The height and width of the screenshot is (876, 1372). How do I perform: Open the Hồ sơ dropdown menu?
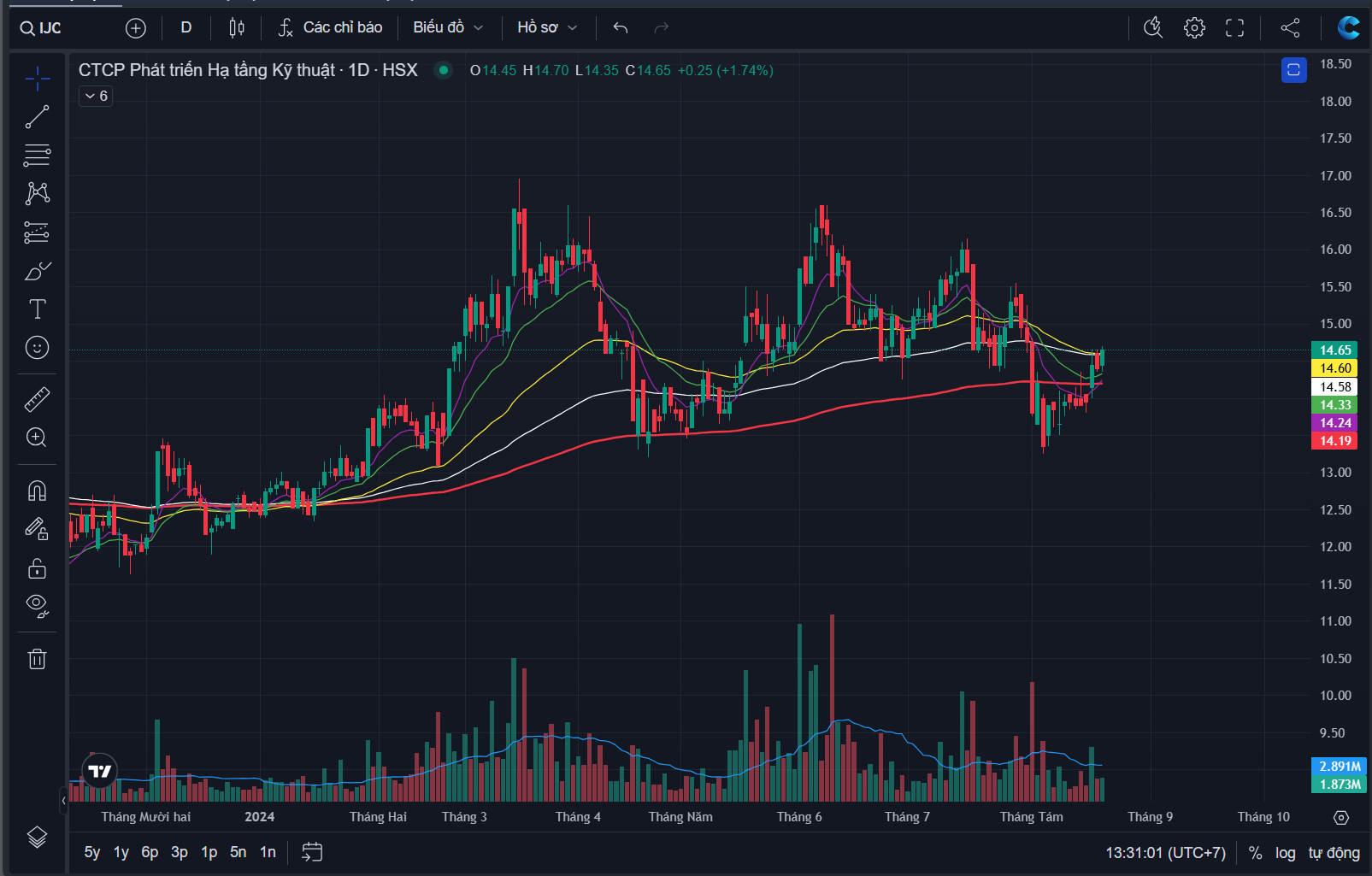pos(547,28)
